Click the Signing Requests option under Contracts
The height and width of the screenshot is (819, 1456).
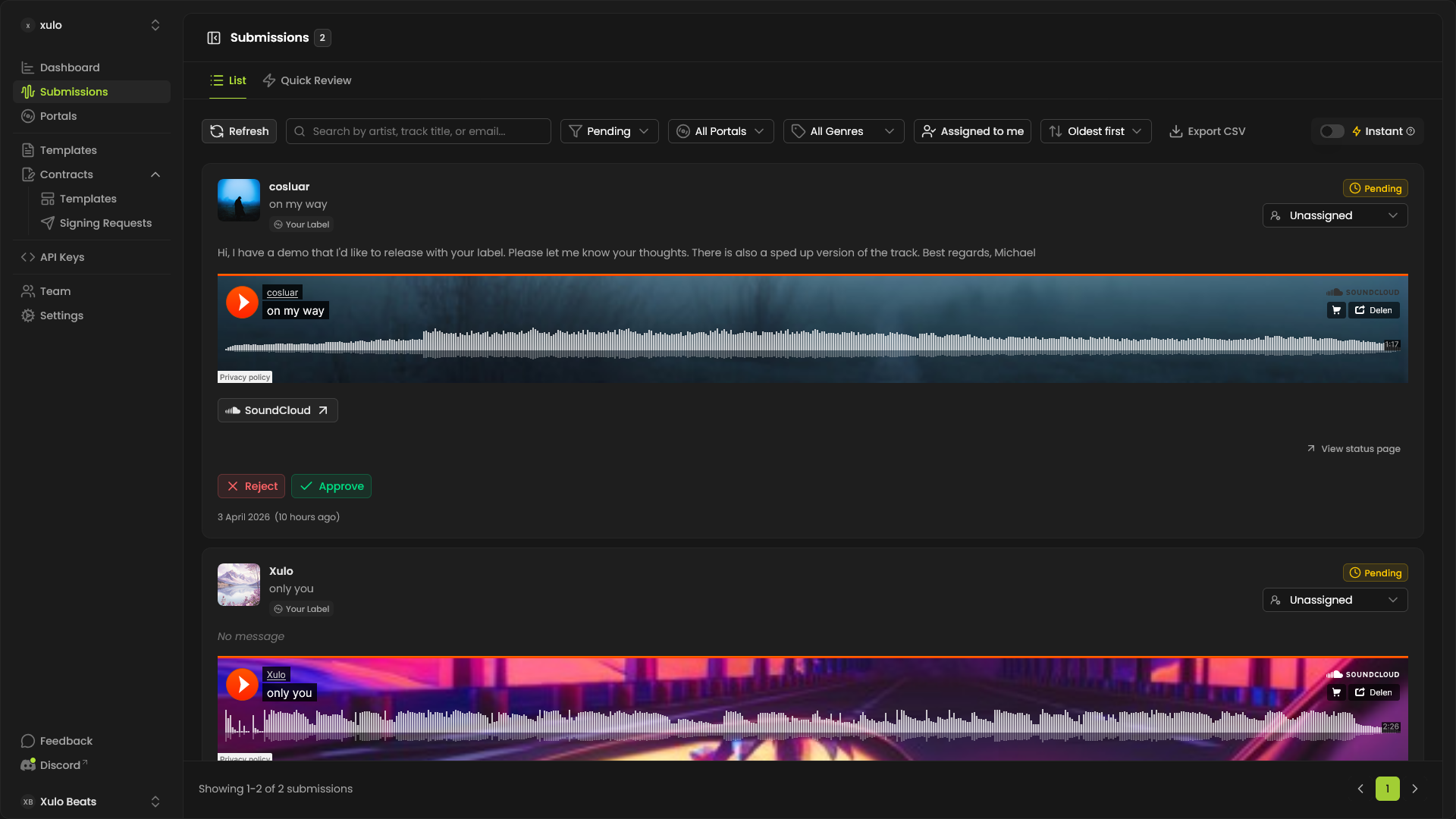point(105,223)
